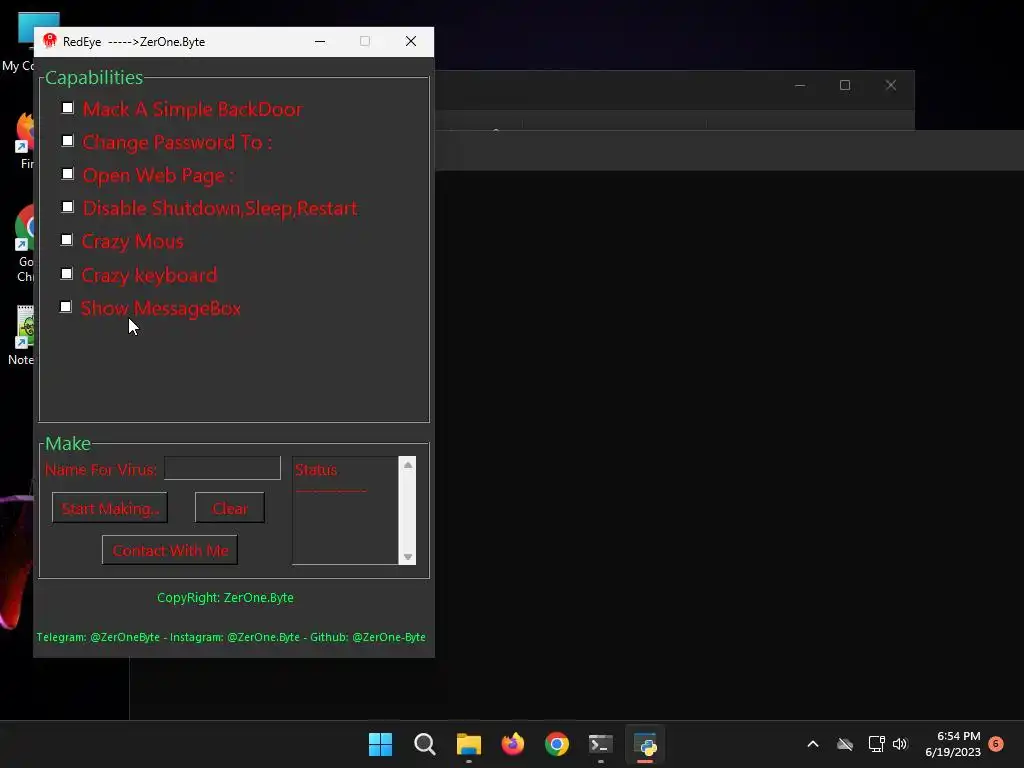1024x768 pixels.
Task: Launch Firefox from the taskbar
Action: 513,744
